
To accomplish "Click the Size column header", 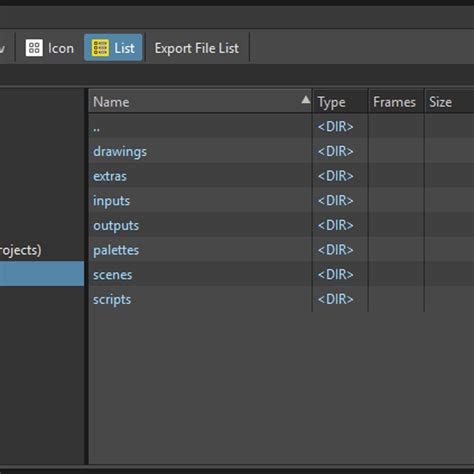I will [449, 102].
